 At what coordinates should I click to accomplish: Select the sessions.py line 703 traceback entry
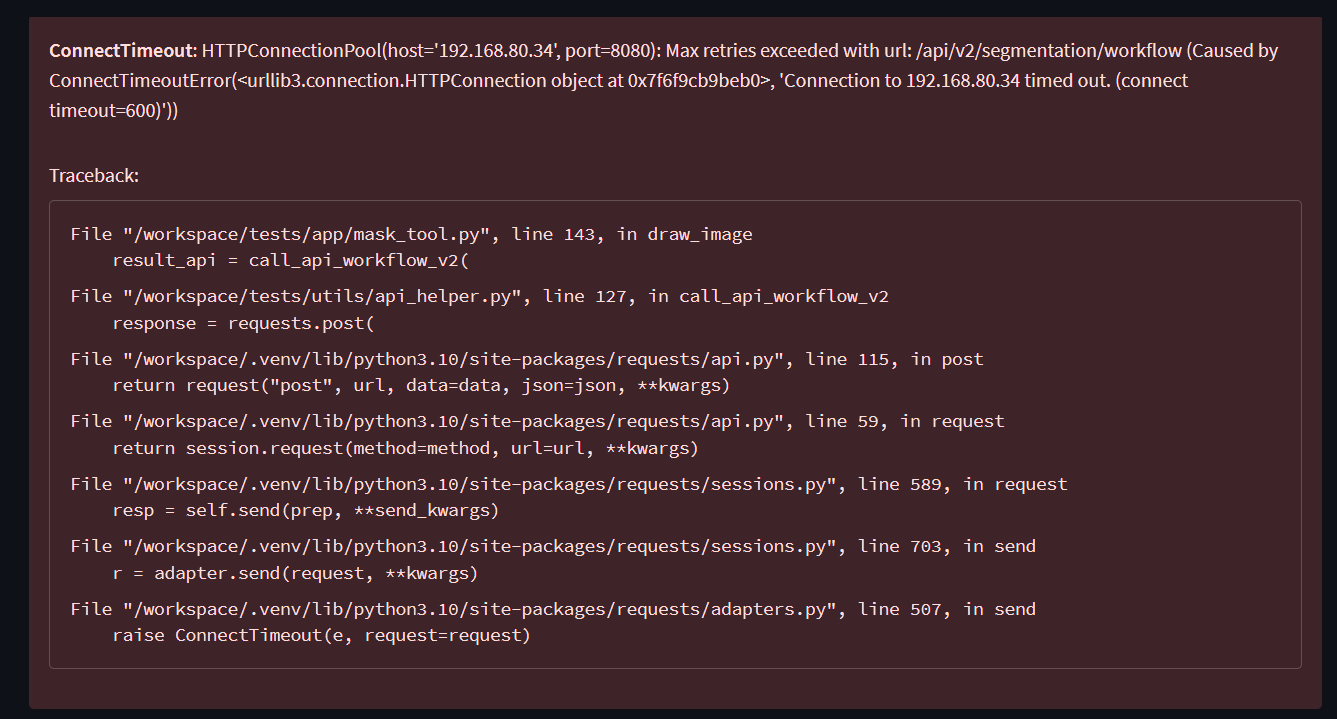(552, 546)
